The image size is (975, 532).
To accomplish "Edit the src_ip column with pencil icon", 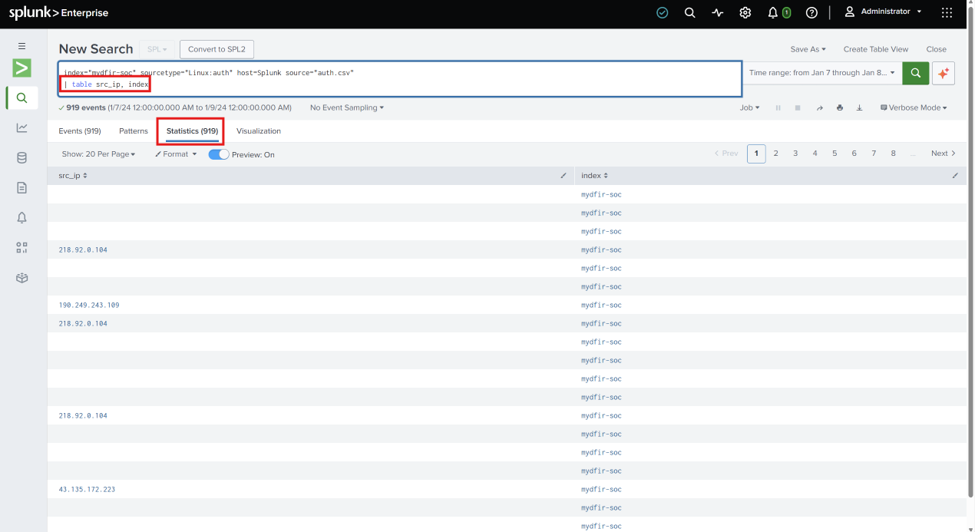I will pos(563,176).
